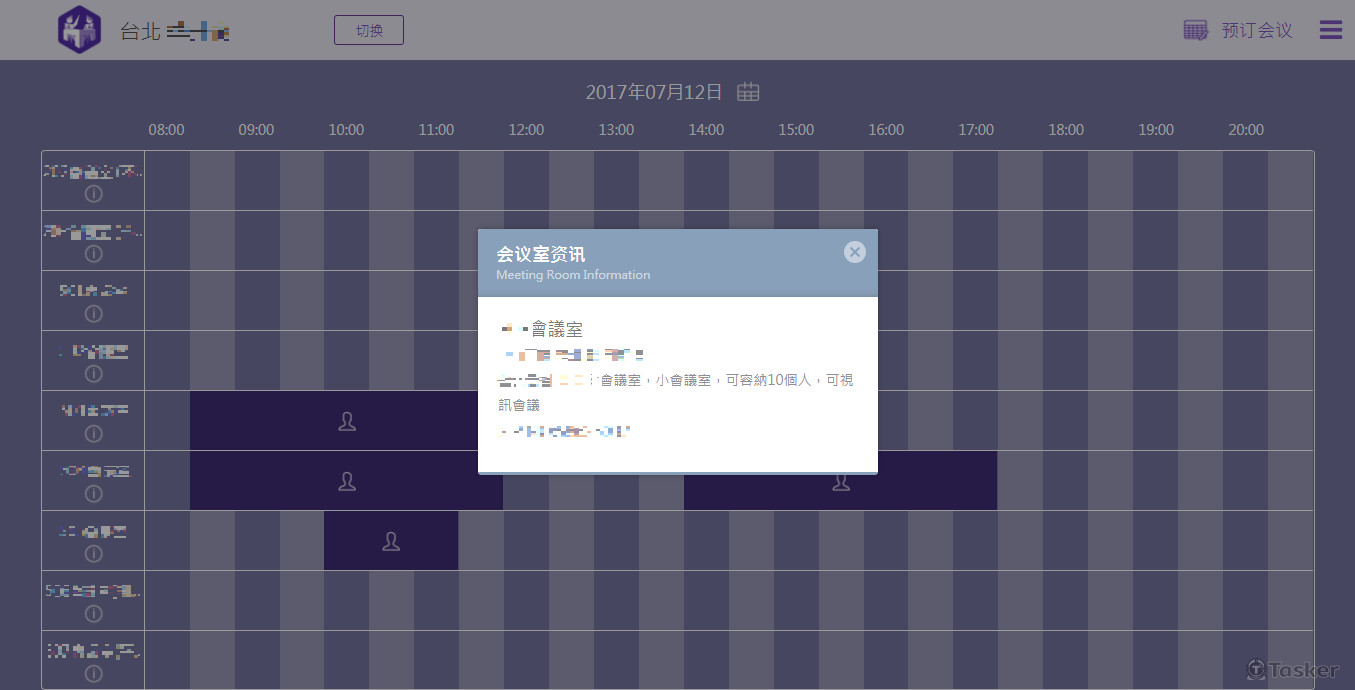Select empty 20:00 slot in second room row
This screenshot has height=690, width=1355.
click(1246, 240)
